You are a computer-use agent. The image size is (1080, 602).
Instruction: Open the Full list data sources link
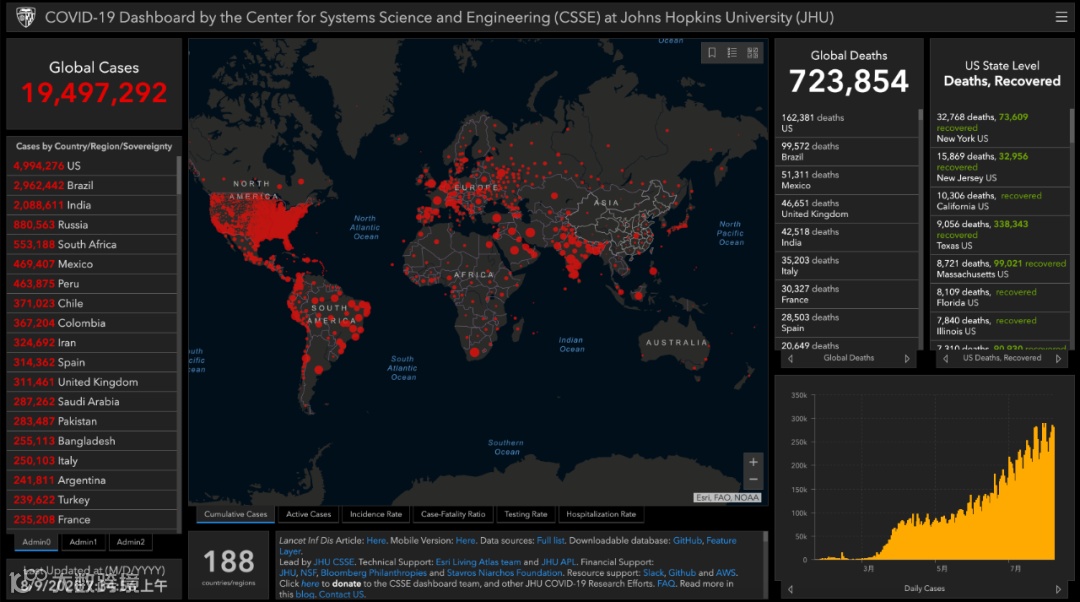(x=550, y=541)
